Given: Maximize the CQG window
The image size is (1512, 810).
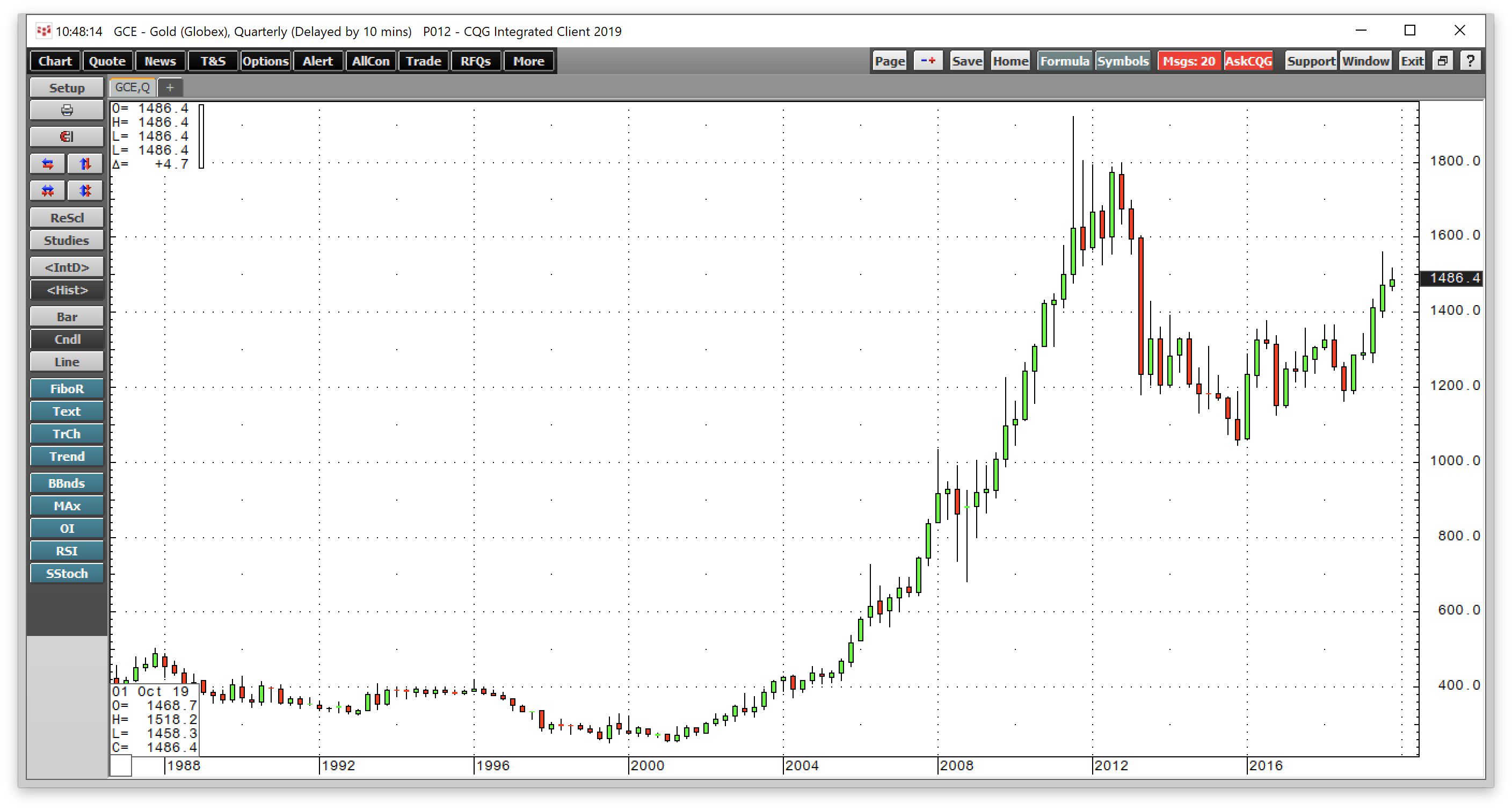Looking at the screenshot, I should 1410,31.
